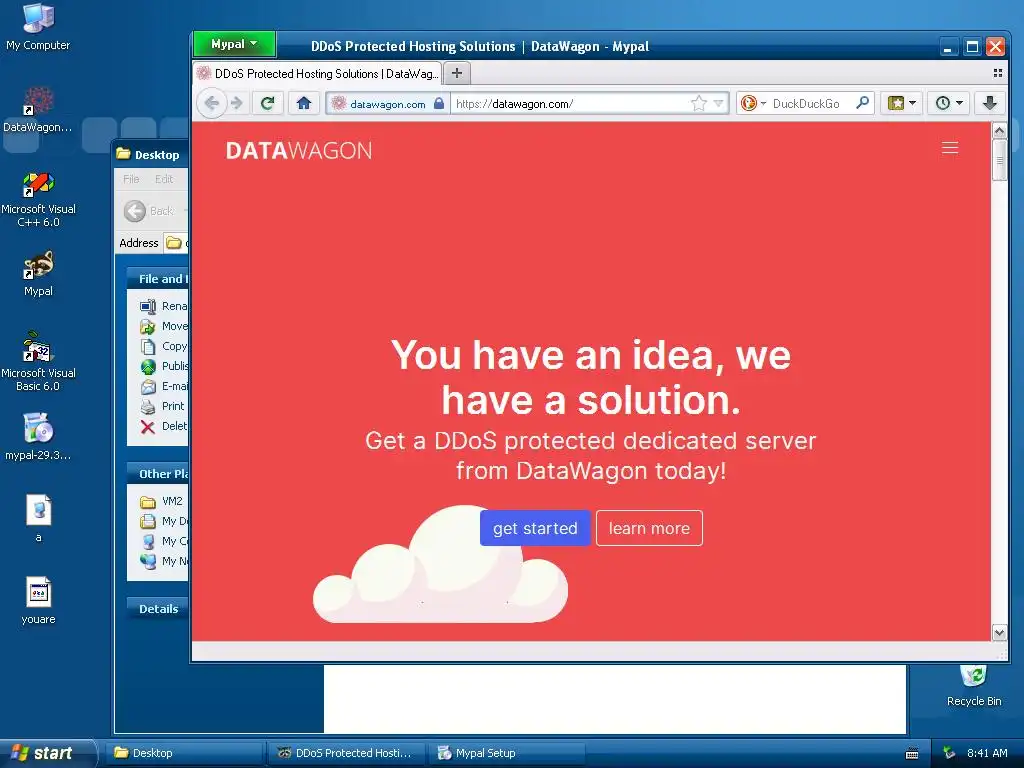1024x768 pixels.
Task: Click Back button in Desktop window
Action: 150,211
